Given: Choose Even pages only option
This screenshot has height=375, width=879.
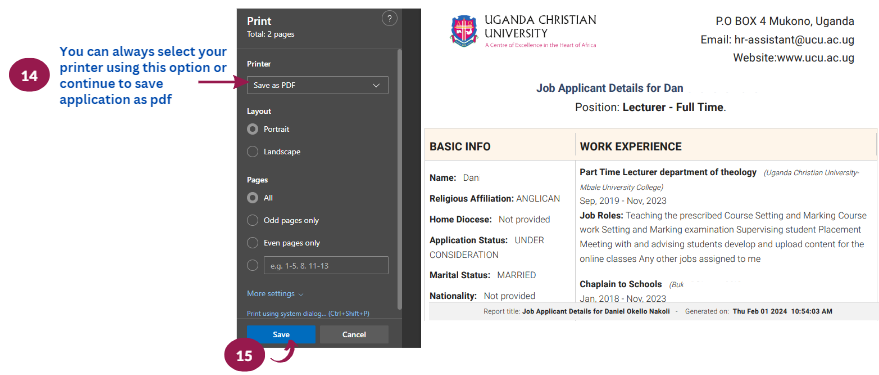Looking at the screenshot, I should [252, 243].
